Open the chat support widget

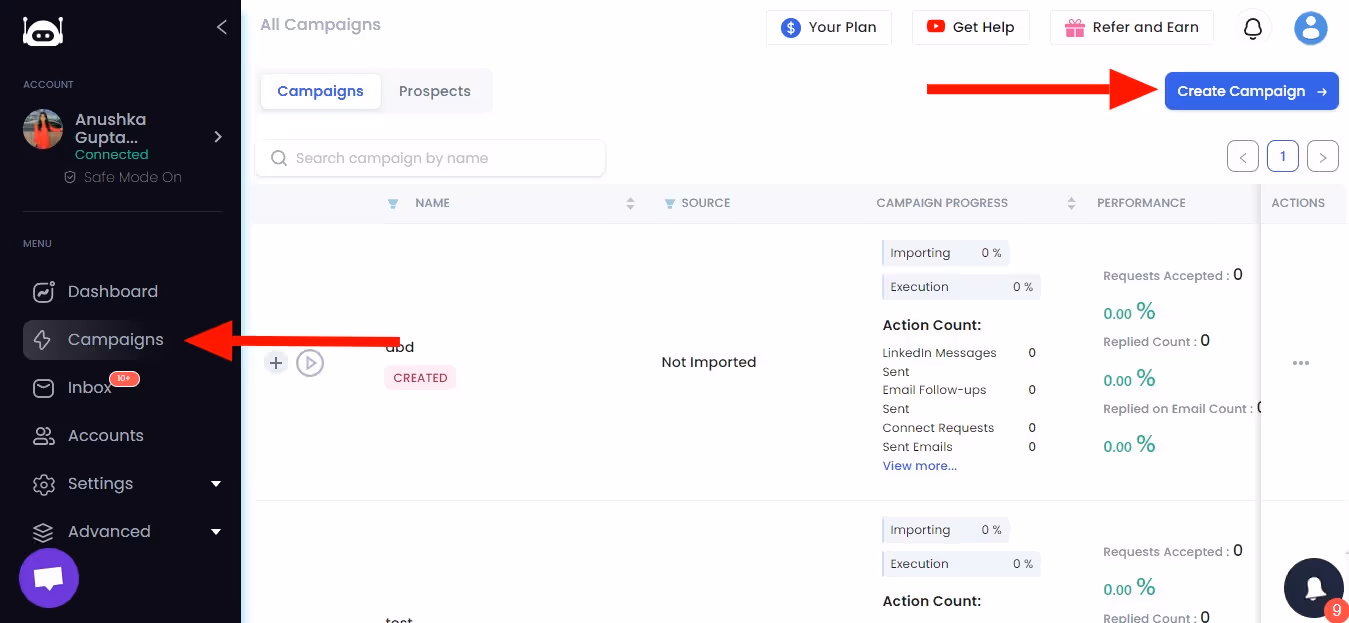(48, 578)
